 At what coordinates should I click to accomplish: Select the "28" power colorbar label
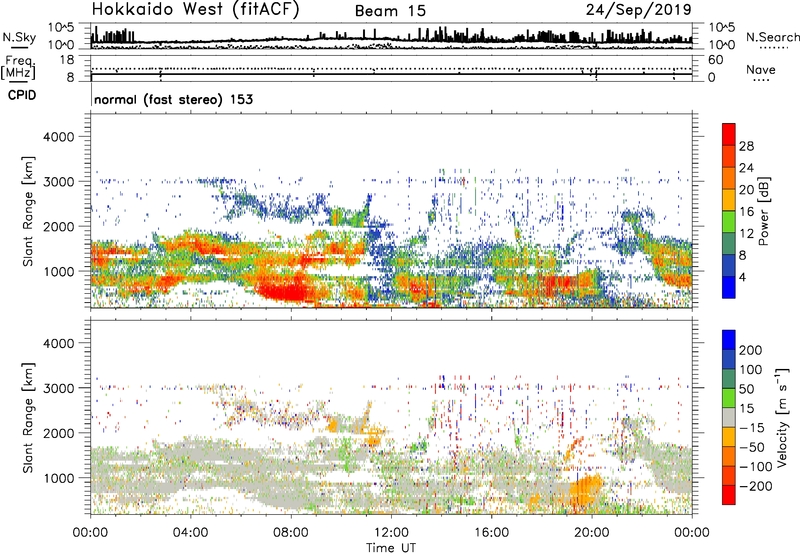pyautogui.click(x=746, y=146)
